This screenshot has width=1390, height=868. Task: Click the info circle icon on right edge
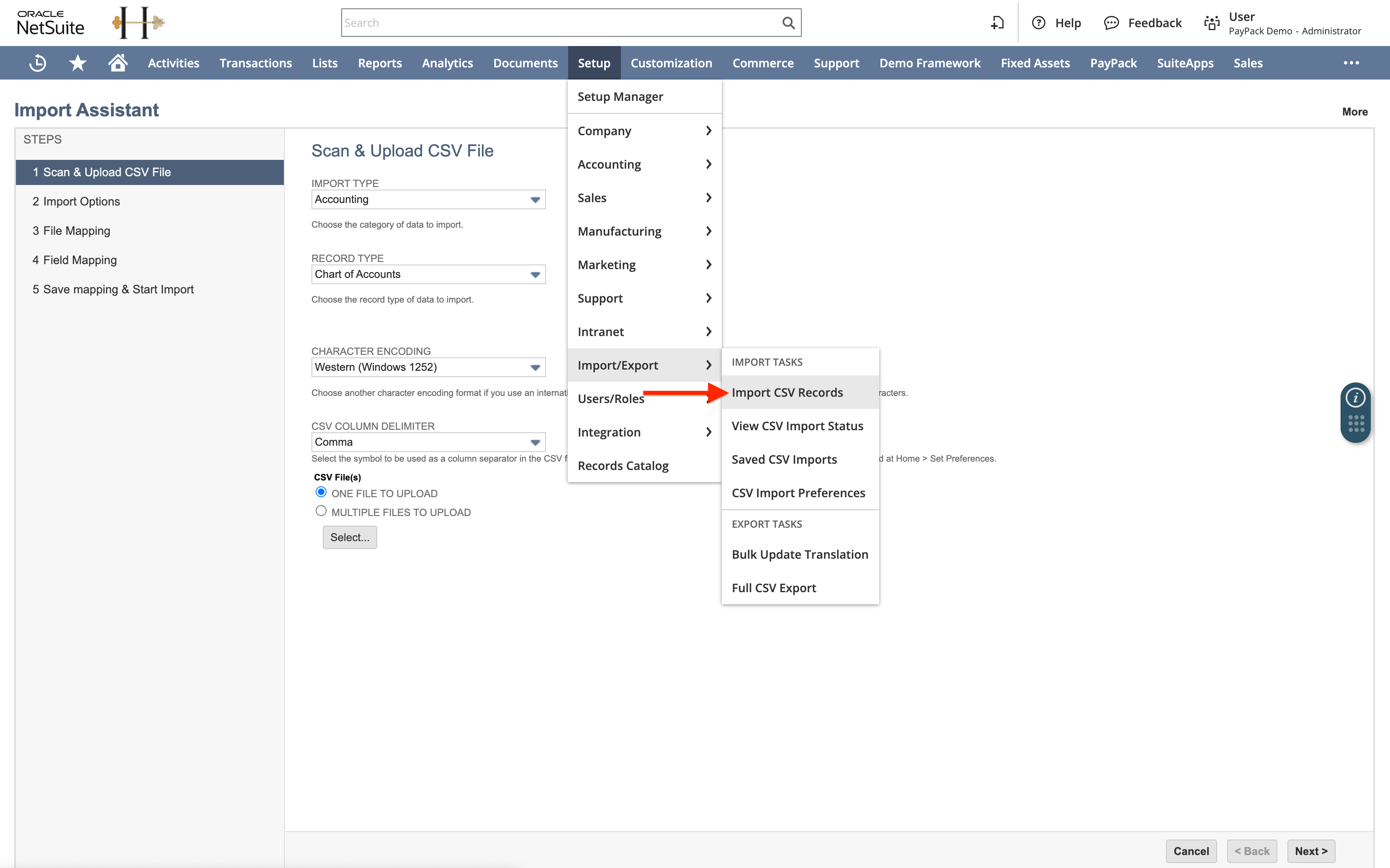pos(1355,397)
